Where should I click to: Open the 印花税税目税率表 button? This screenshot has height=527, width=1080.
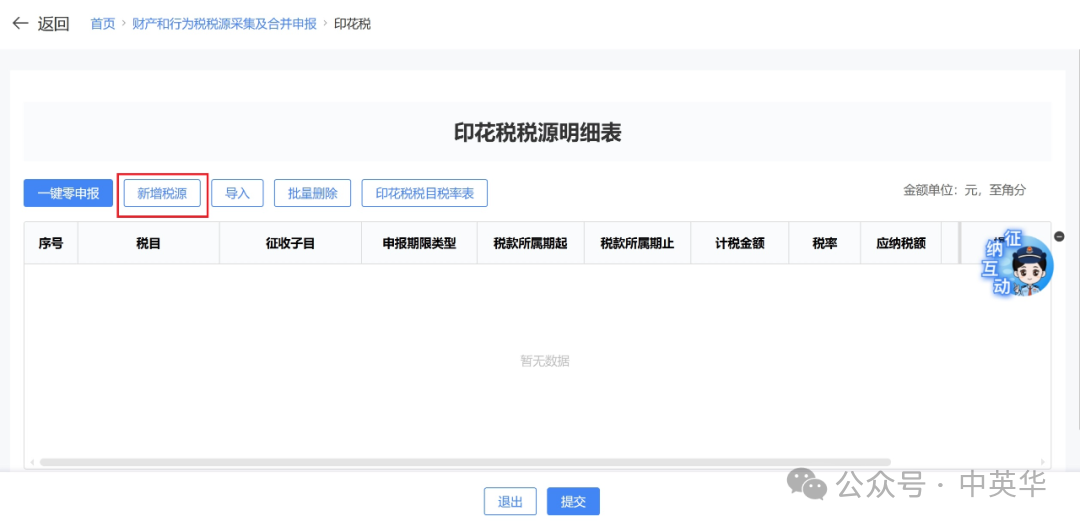click(424, 193)
